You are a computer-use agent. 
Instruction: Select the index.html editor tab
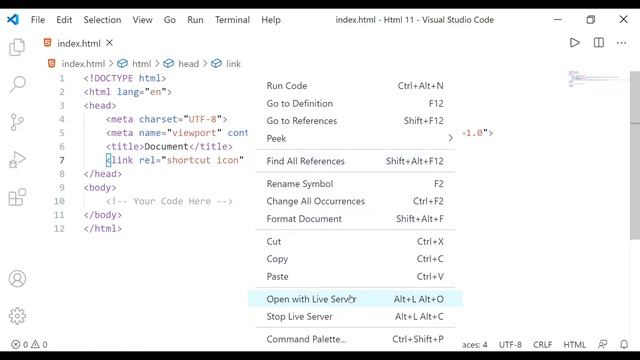(79, 43)
